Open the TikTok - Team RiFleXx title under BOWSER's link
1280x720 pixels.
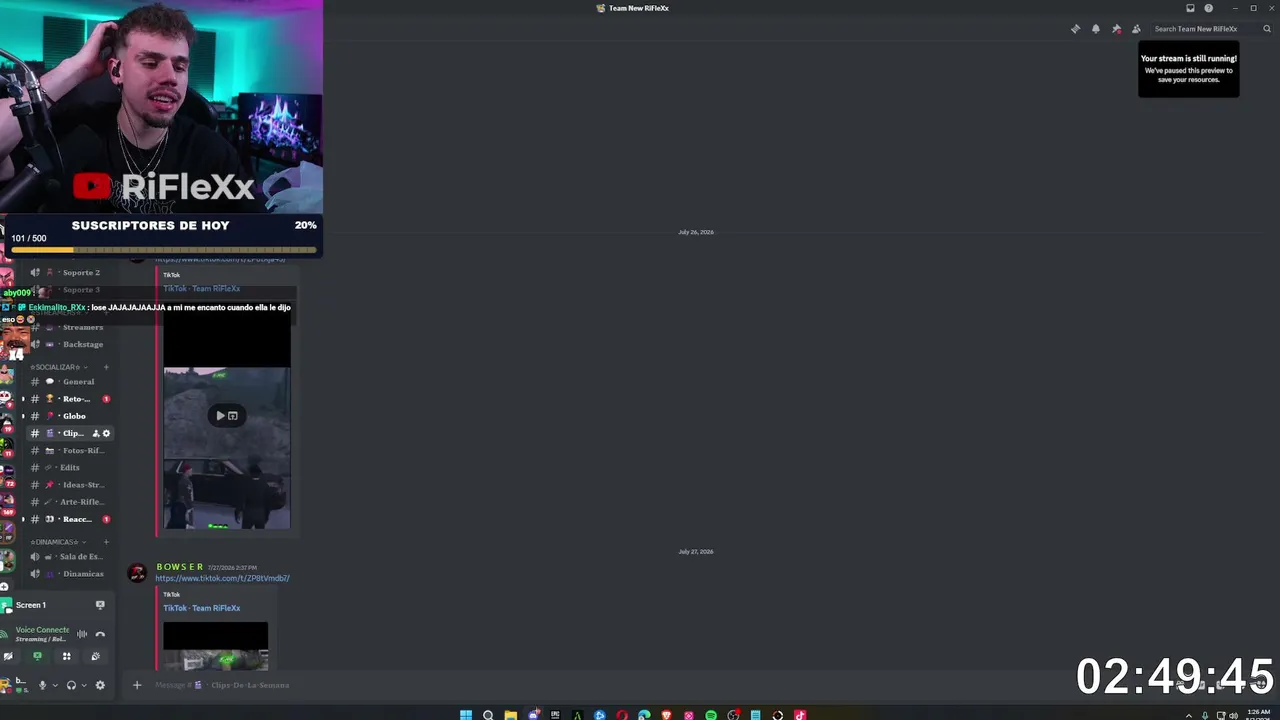pyautogui.click(x=201, y=608)
